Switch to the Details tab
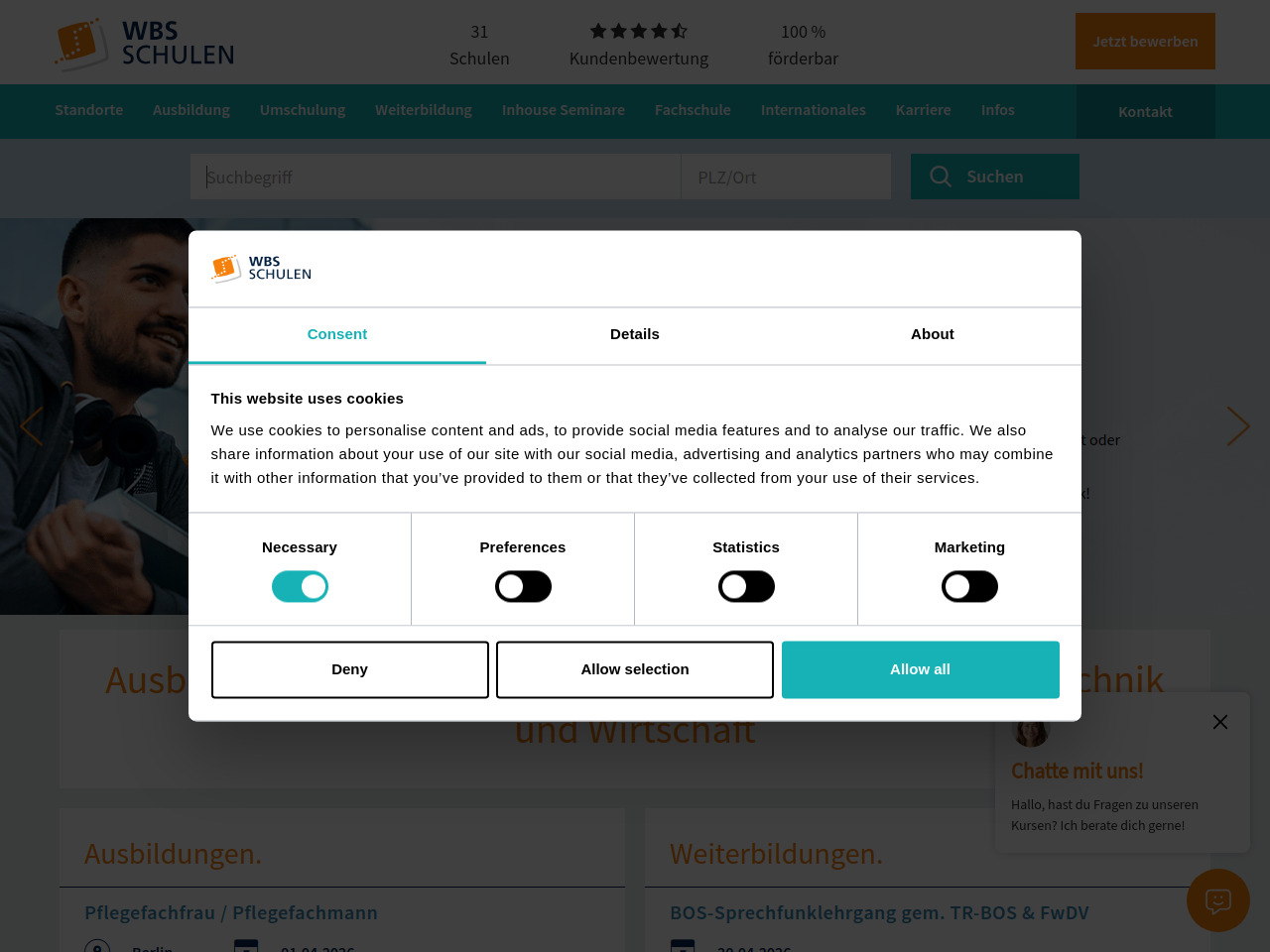The height and width of the screenshot is (952, 1270). pyautogui.click(x=635, y=334)
